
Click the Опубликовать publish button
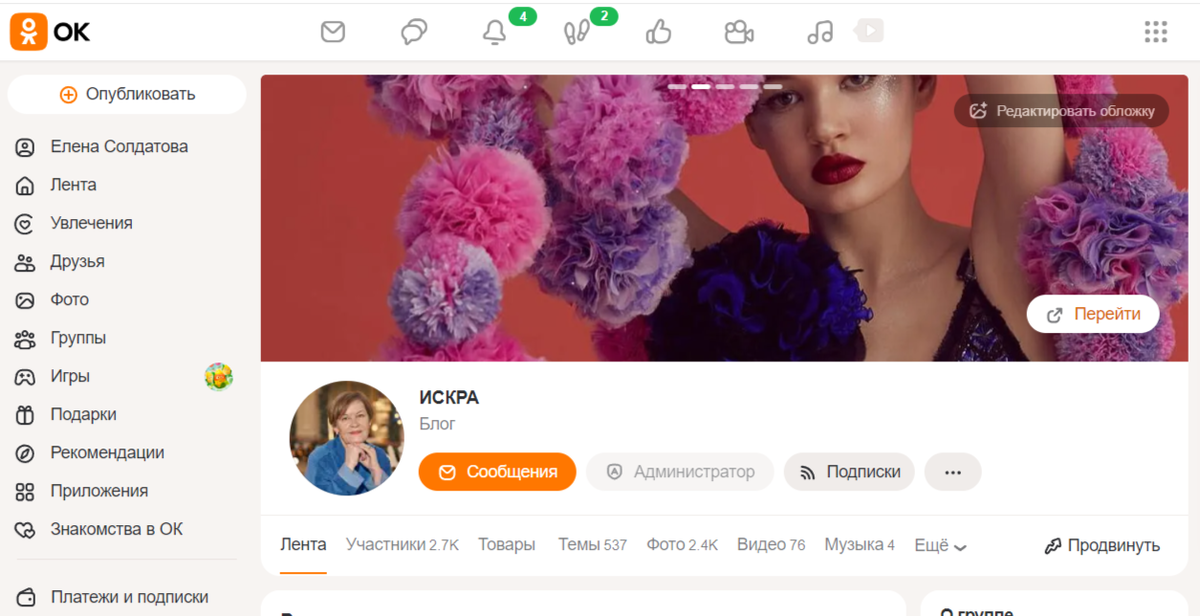coord(127,94)
